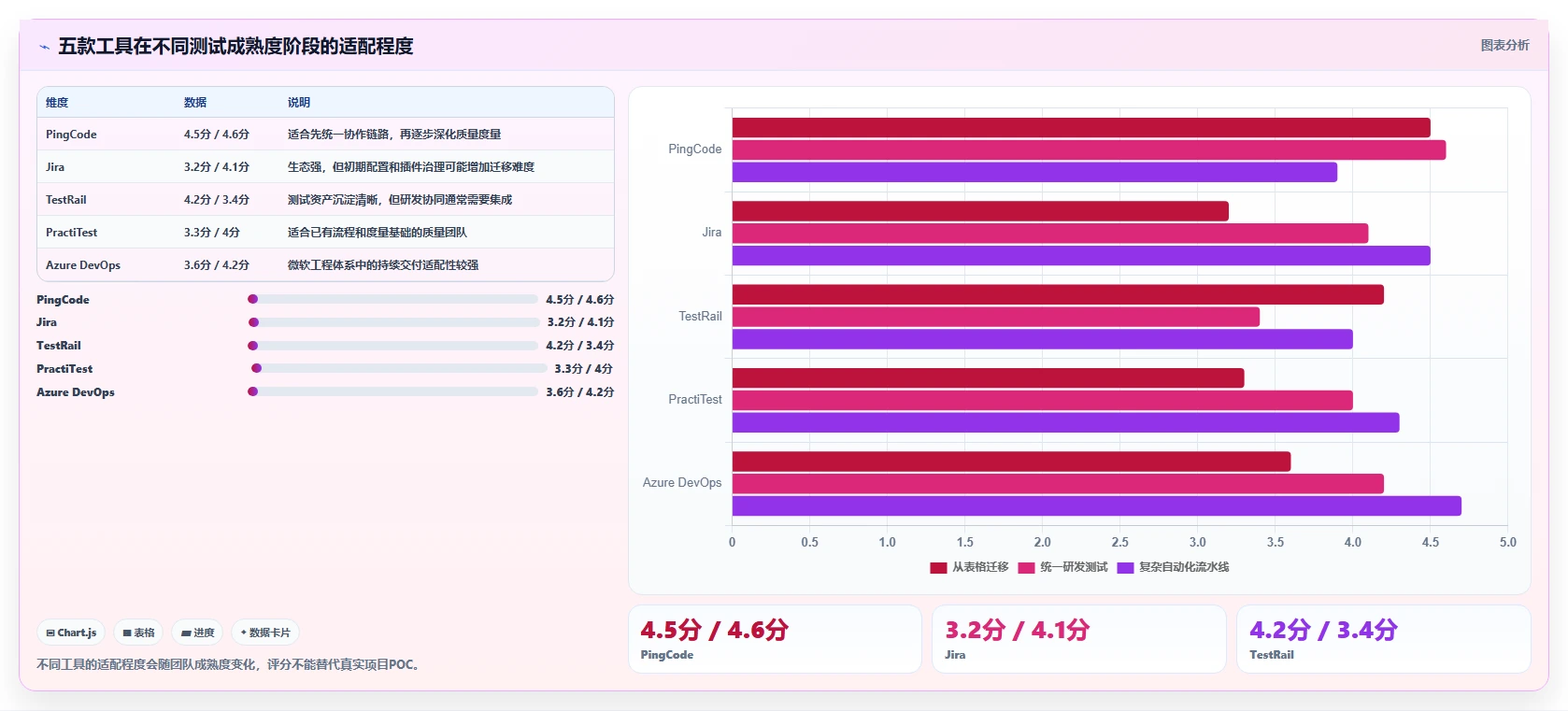The width and height of the screenshot is (1568, 711).
Task: Click description 适合已有流程和度量基础的质量团队
Action: [378, 233]
